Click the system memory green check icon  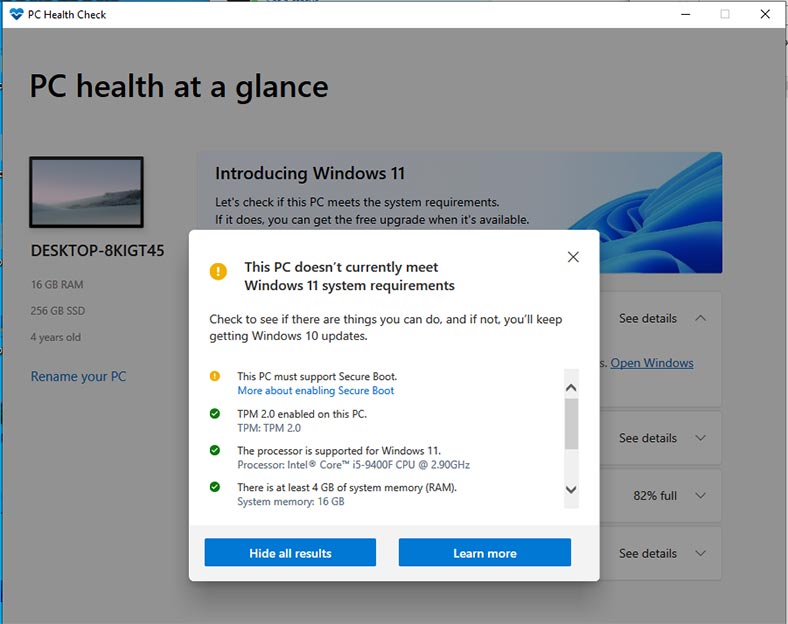pyautogui.click(x=215, y=487)
